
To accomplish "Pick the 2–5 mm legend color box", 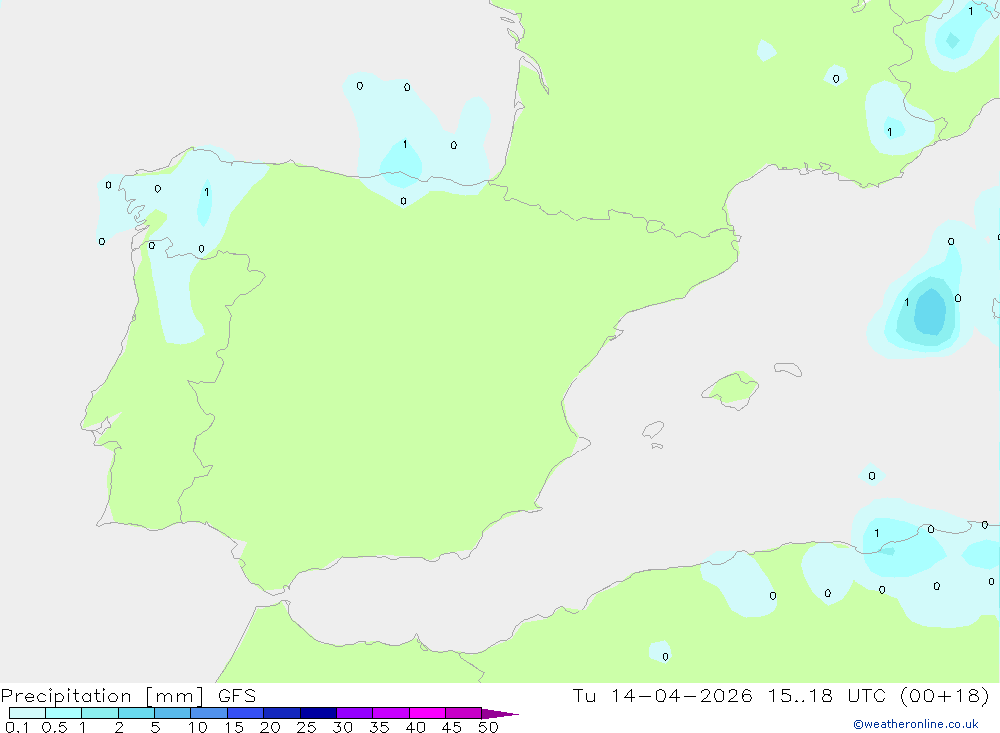I will [136, 713].
